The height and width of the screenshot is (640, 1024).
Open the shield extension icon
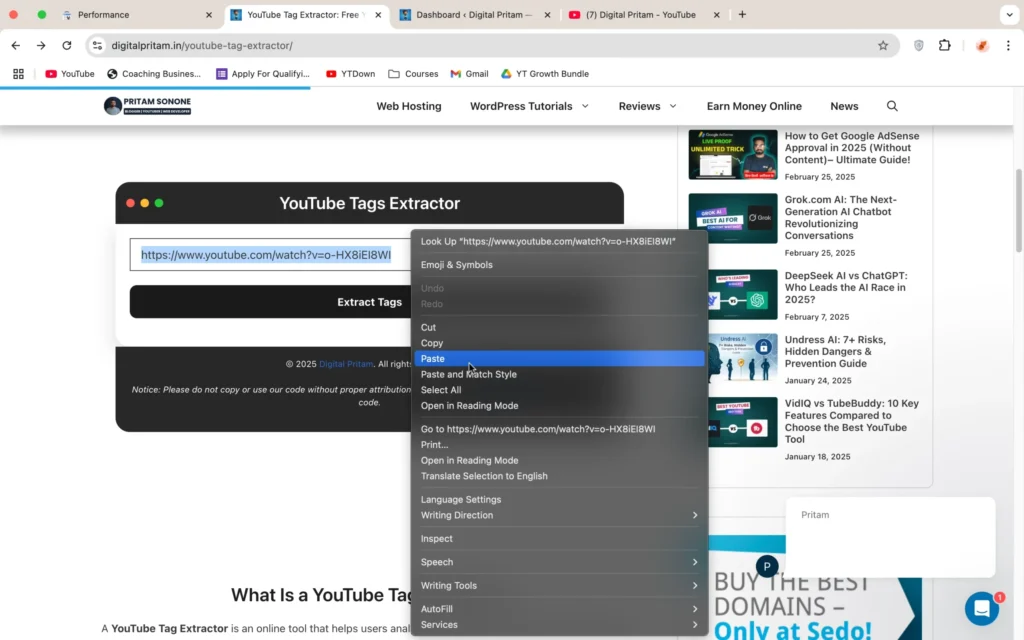click(919, 45)
